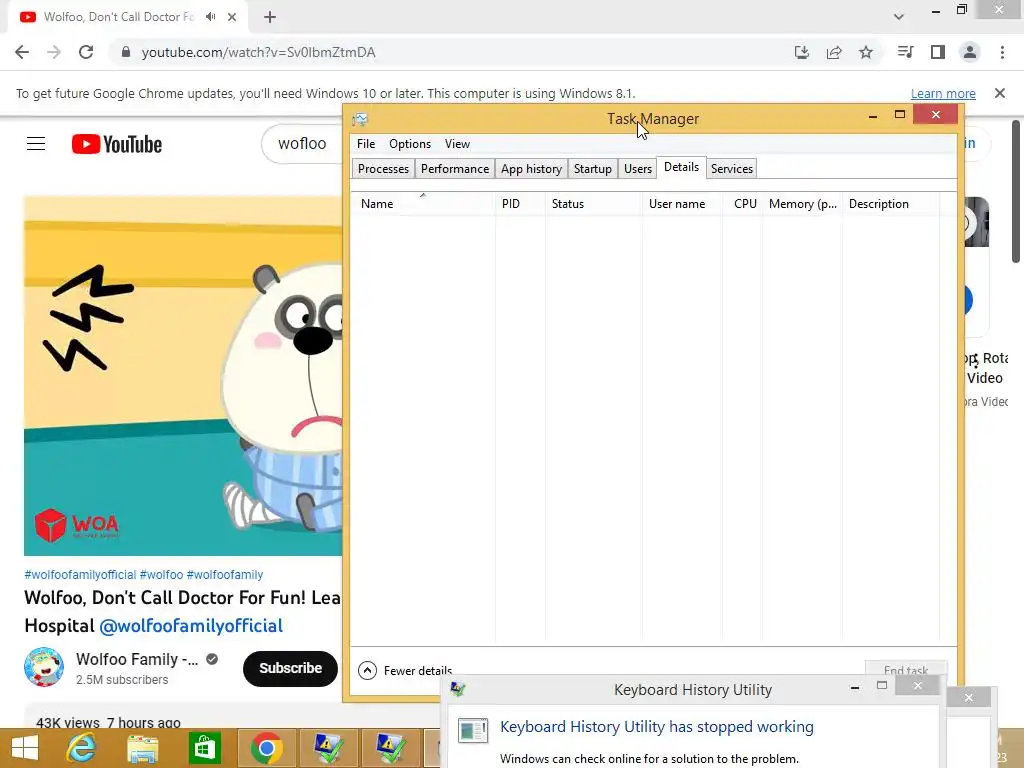Minimize the Keyboard History Utility dialog
This screenshot has height=768, width=1024.
click(x=855, y=686)
